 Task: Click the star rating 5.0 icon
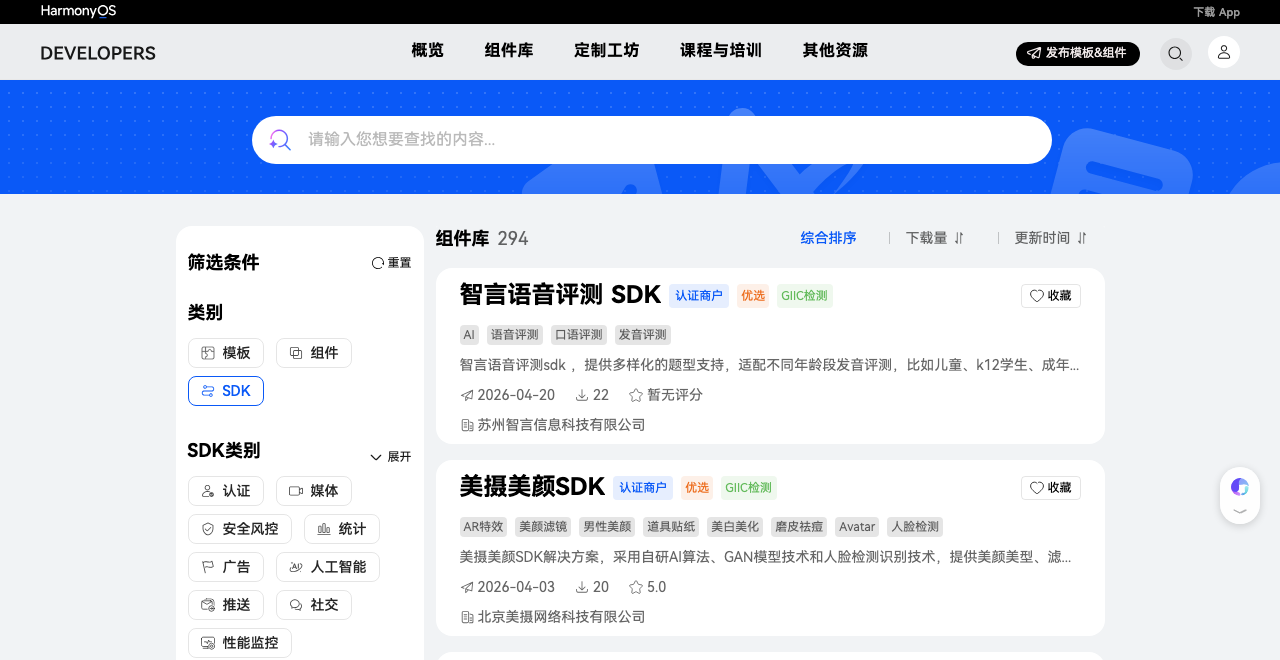[635, 588]
